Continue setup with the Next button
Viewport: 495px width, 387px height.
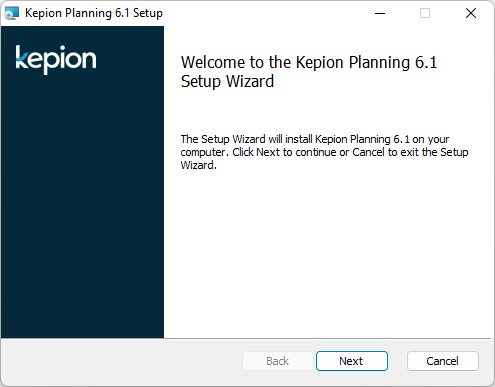click(x=352, y=361)
